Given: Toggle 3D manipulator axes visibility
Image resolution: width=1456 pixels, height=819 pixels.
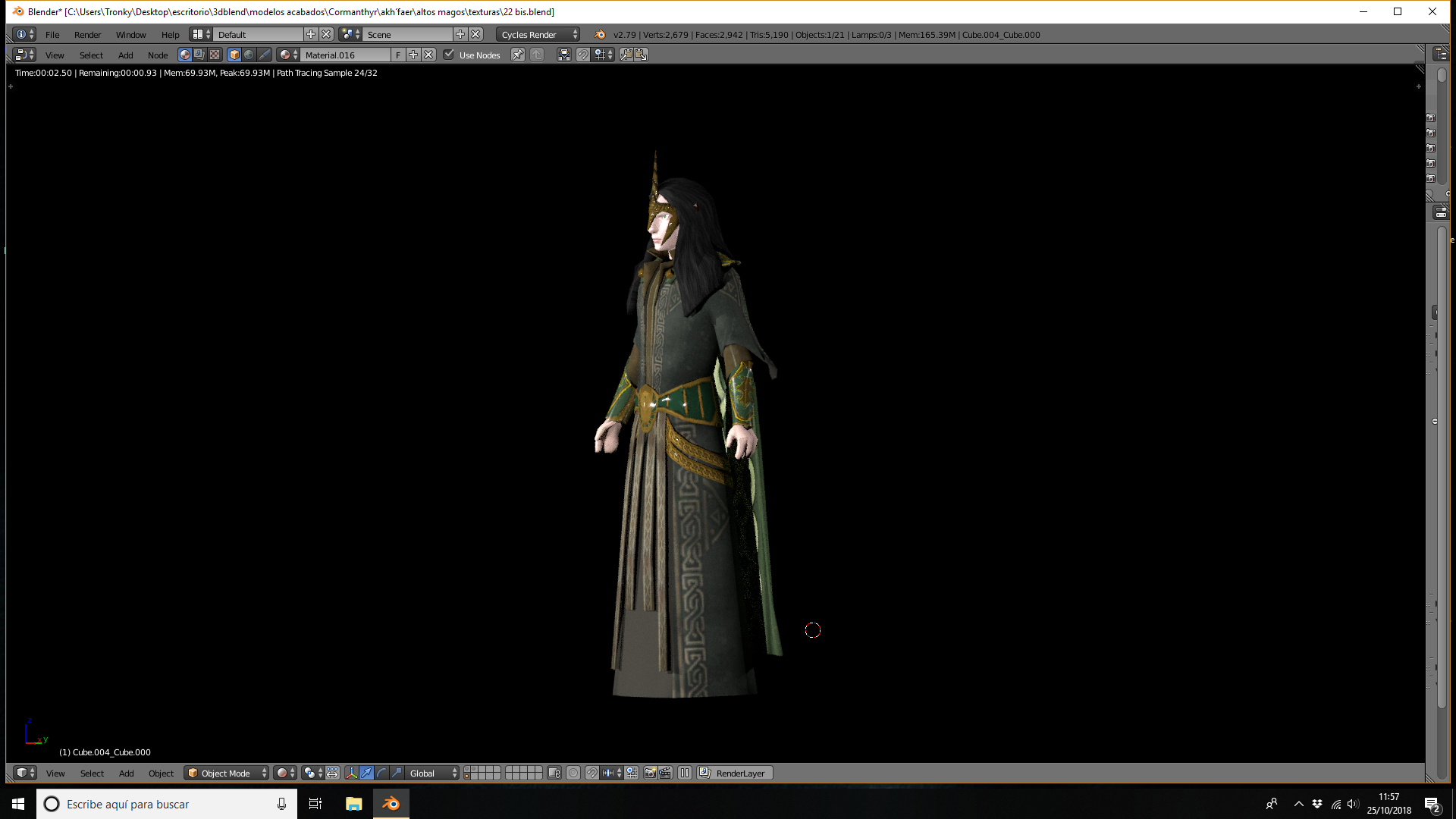Looking at the screenshot, I should [x=351, y=773].
